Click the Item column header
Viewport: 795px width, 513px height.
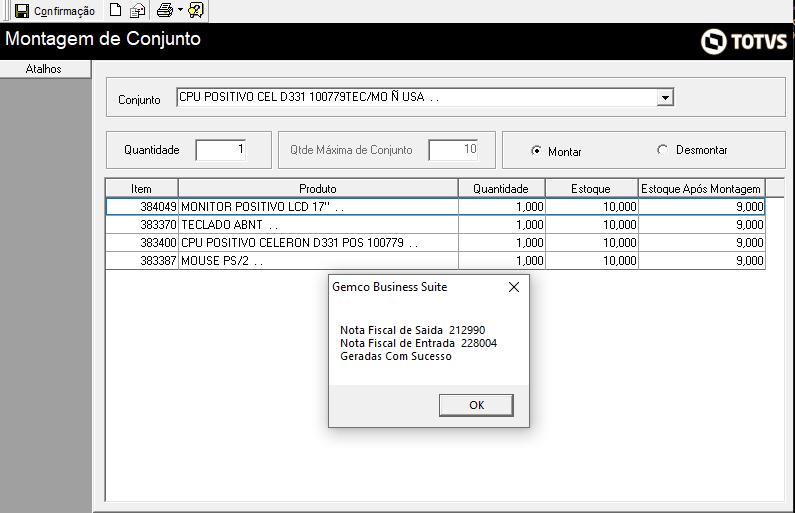(x=141, y=189)
